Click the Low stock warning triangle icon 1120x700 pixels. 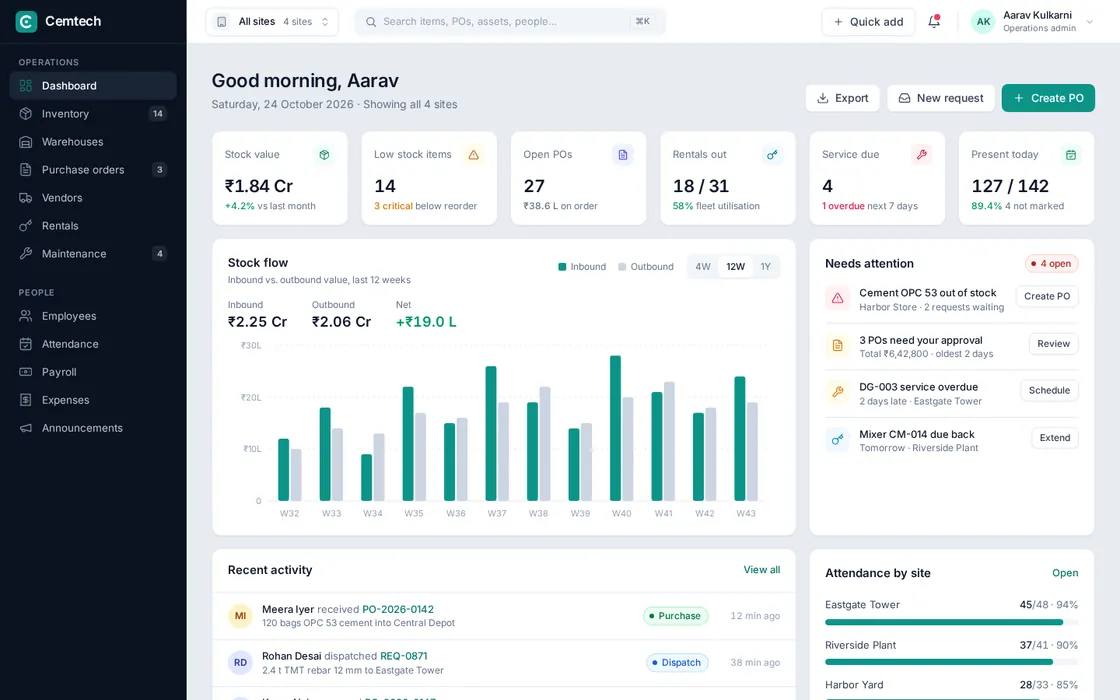[474, 154]
